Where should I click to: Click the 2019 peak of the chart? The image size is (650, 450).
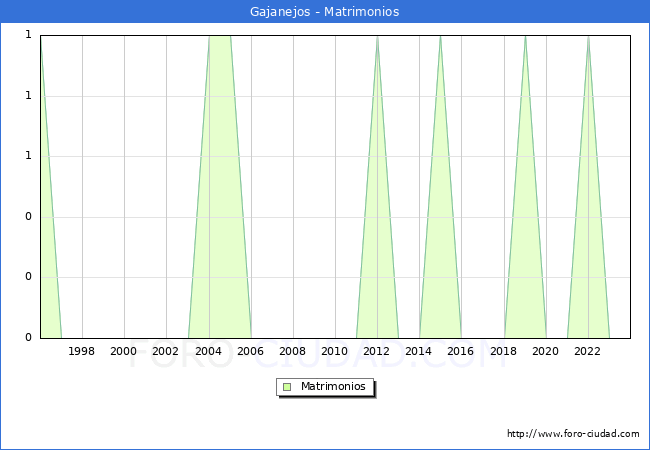(x=525, y=37)
